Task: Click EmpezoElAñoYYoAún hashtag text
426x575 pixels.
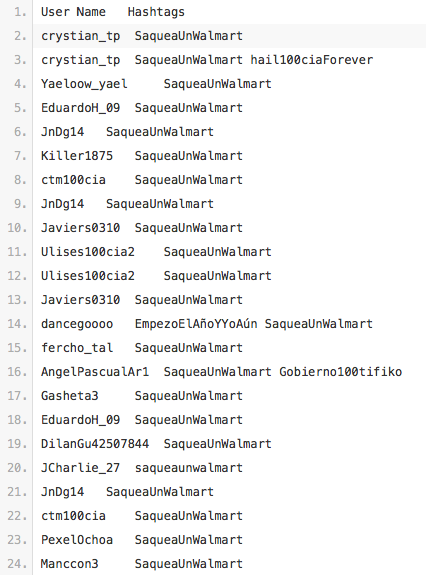Action: [196, 324]
